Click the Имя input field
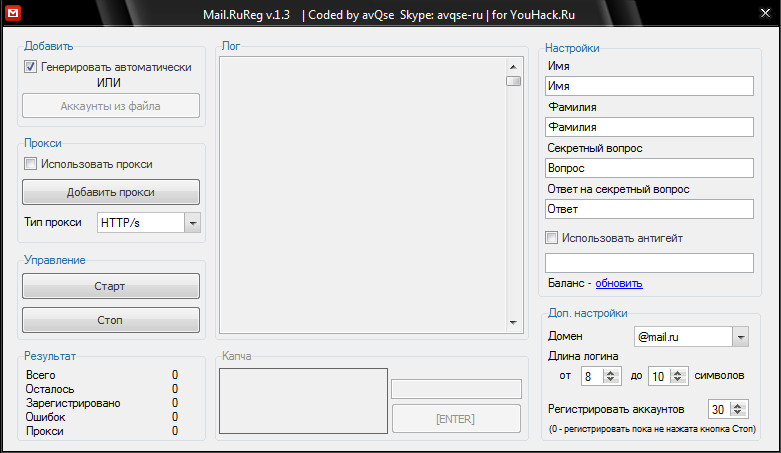Viewport: 781px width, 453px height. pyautogui.click(x=649, y=86)
